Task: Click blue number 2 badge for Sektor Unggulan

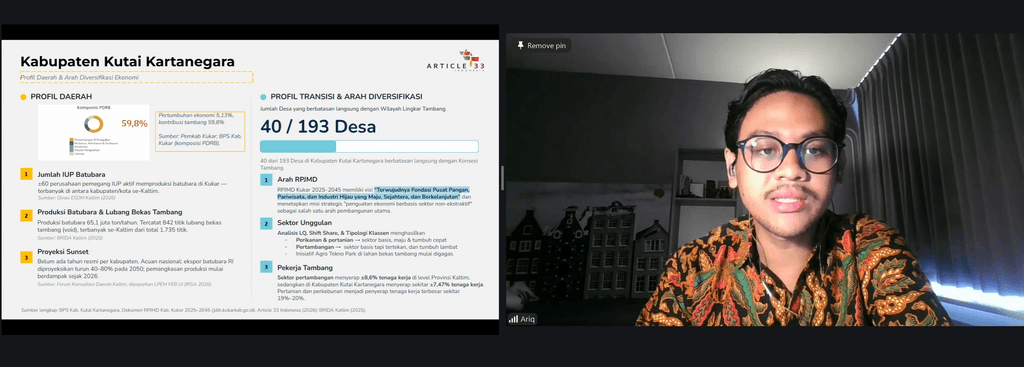Action: pos(266,223)
